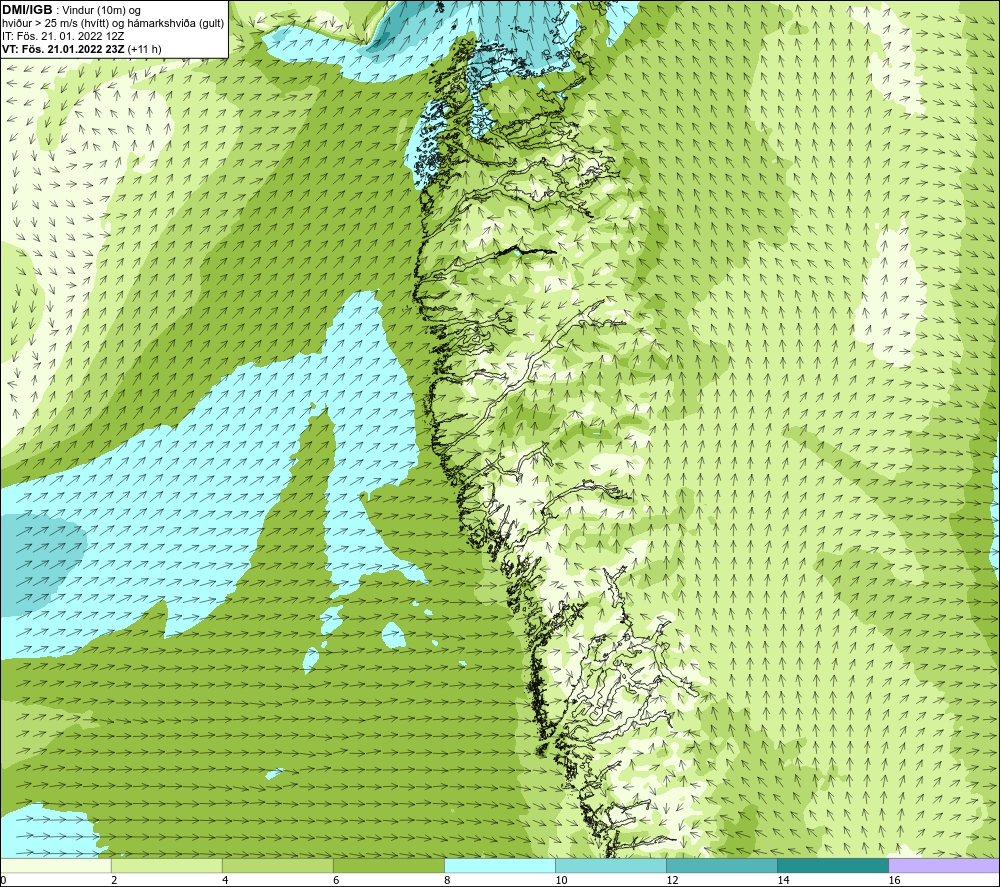
Task: Pick the 8–10 m/s light cyan swatch
Action: coord(499,865)
